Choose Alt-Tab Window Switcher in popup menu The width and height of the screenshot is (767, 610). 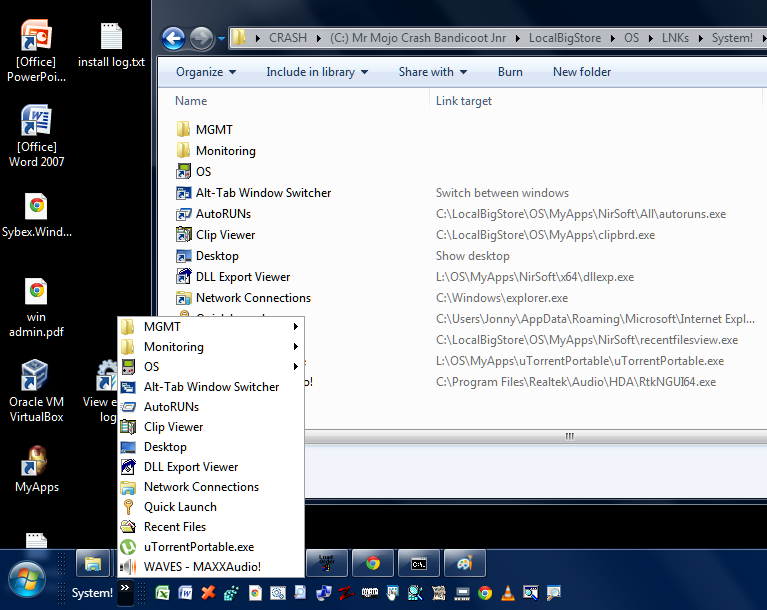[210, 386]
